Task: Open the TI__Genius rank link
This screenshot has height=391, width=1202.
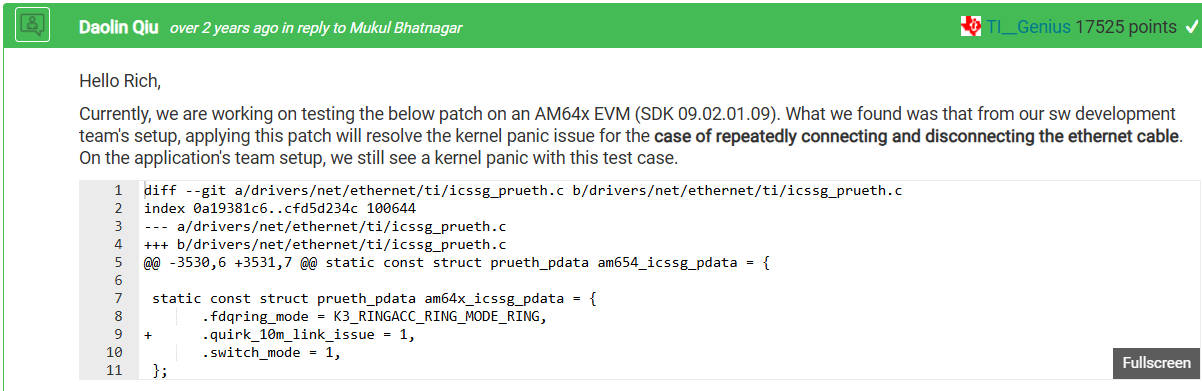Action: pyautogui.click(x=1029, y=27)
